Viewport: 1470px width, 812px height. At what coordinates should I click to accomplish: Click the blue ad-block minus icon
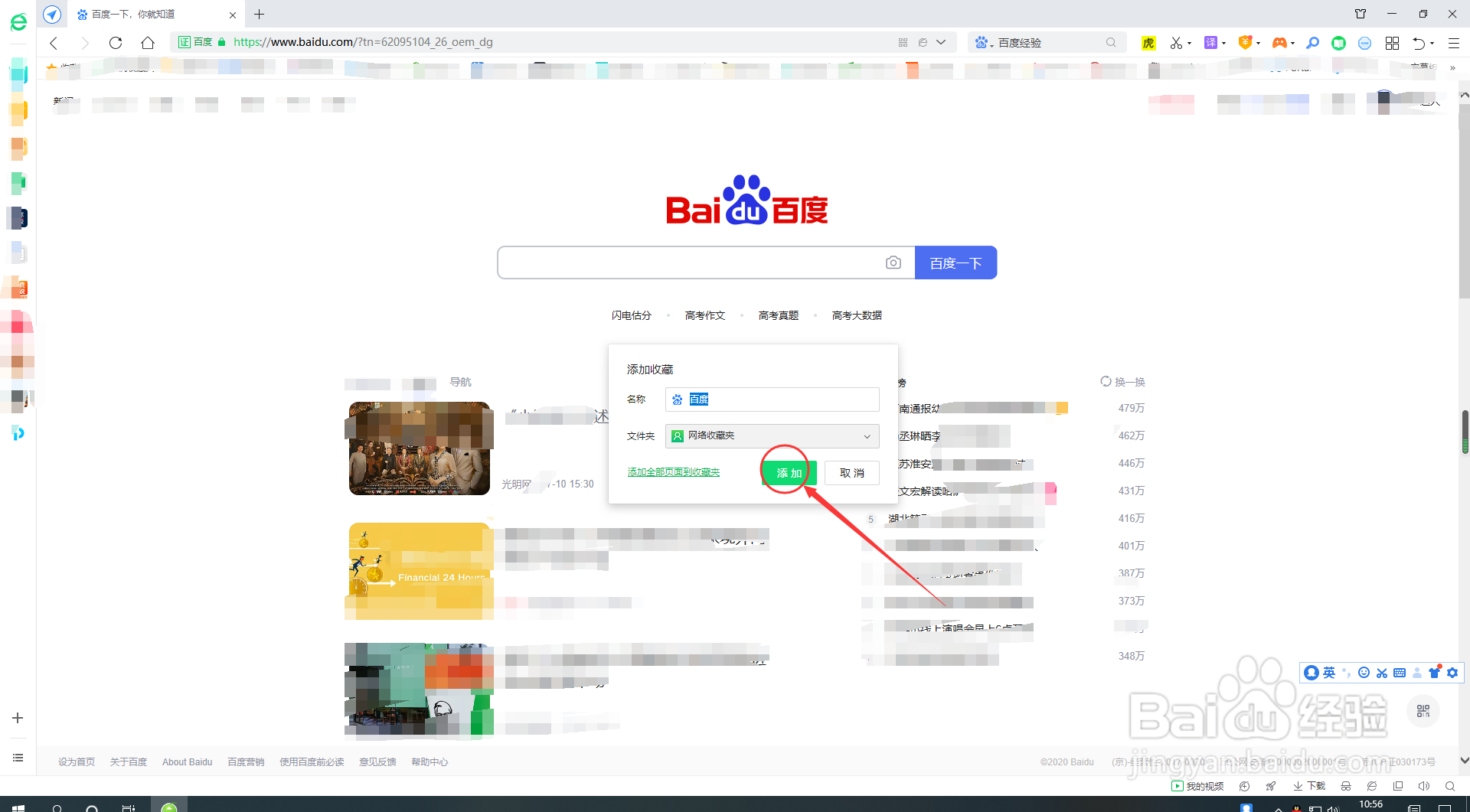tap(1364, 43)
